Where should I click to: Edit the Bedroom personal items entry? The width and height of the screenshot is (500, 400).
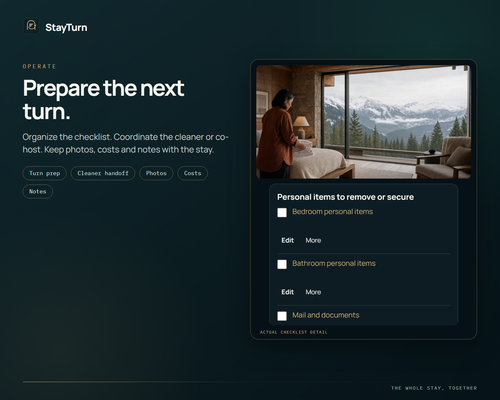pyautogui.click(x=287, y=240)
